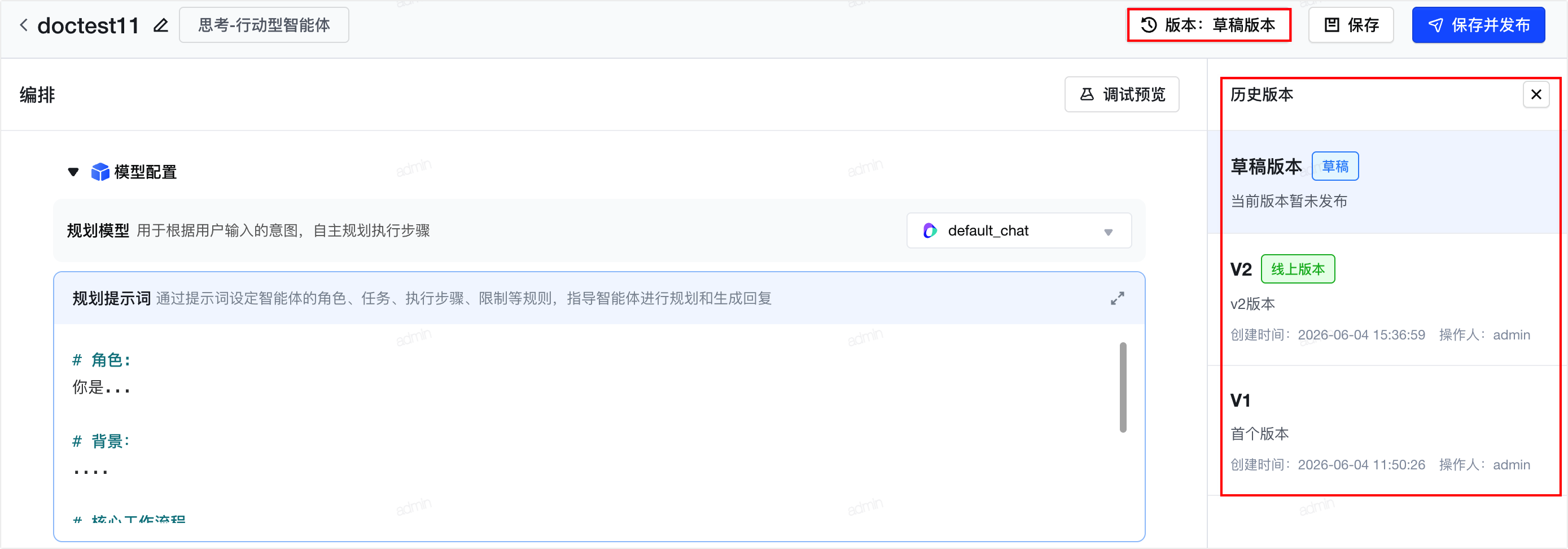Screen dimensions: 1568x549
Task: Click the floppy disk icon in 保存 button
Action: (1332, 25)
